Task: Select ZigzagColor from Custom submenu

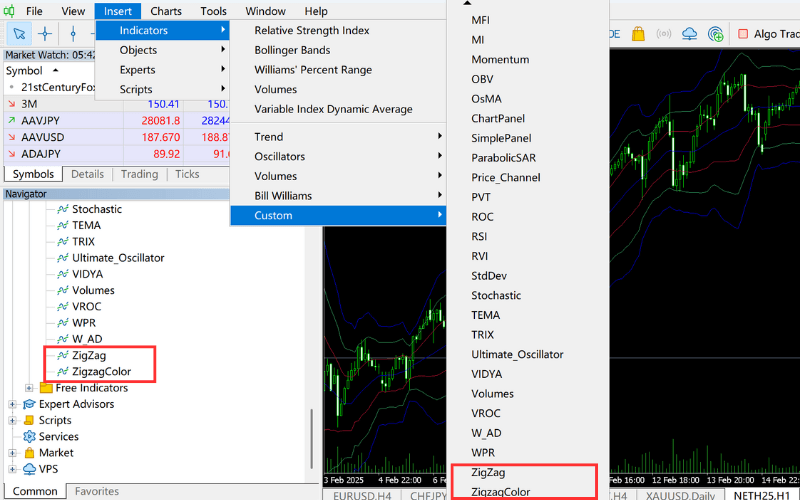Action: (x=501, y=491)
